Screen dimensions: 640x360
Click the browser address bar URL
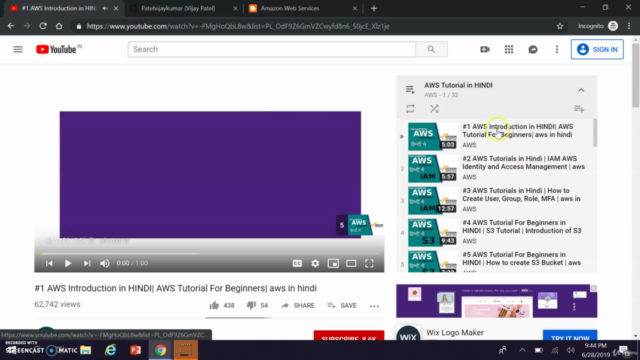click(238, 26)
